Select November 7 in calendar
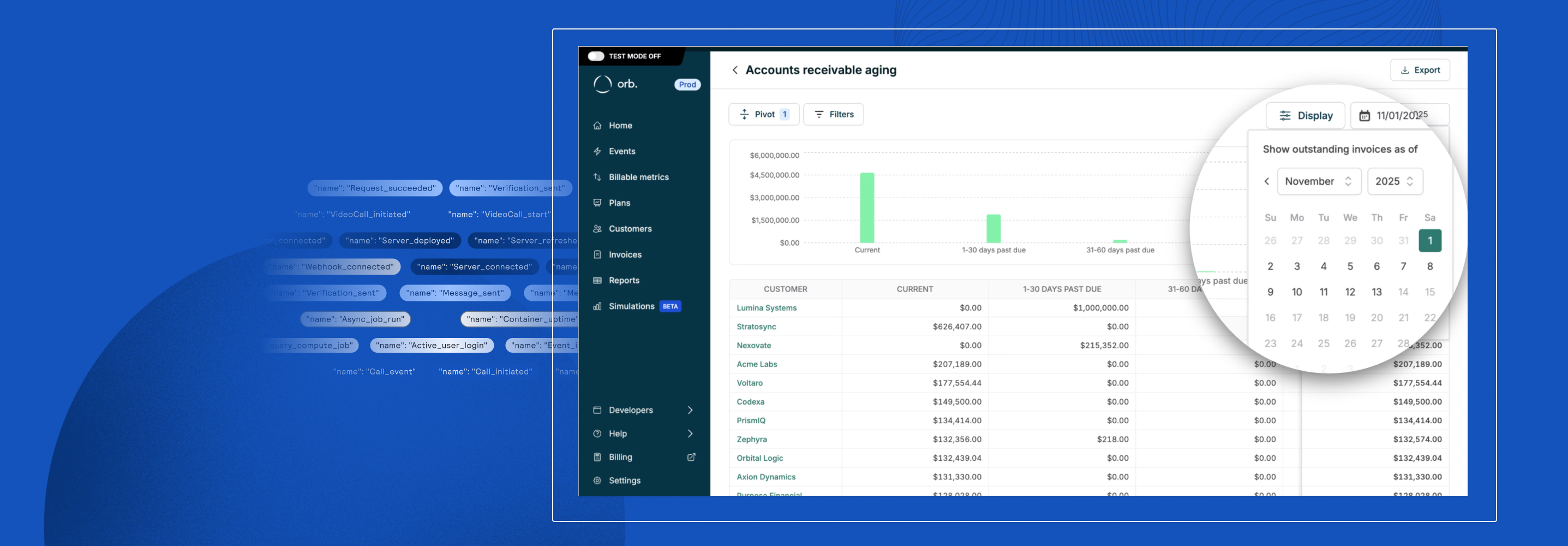Viewport: 1568px width, 546px height. (1403, 266)
